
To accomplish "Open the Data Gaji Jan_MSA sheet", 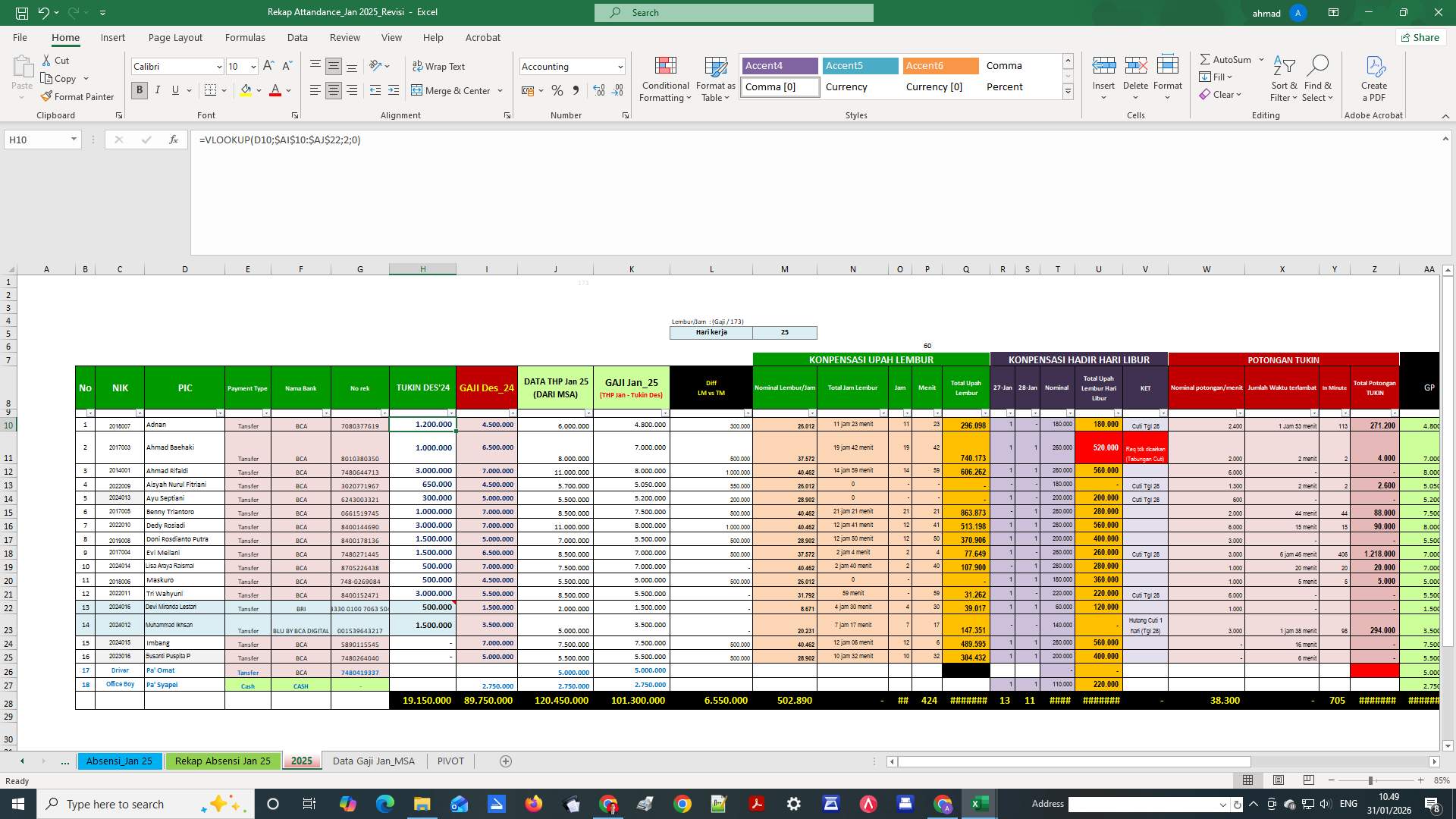I will pyautogui.click(x=374, y=761).
